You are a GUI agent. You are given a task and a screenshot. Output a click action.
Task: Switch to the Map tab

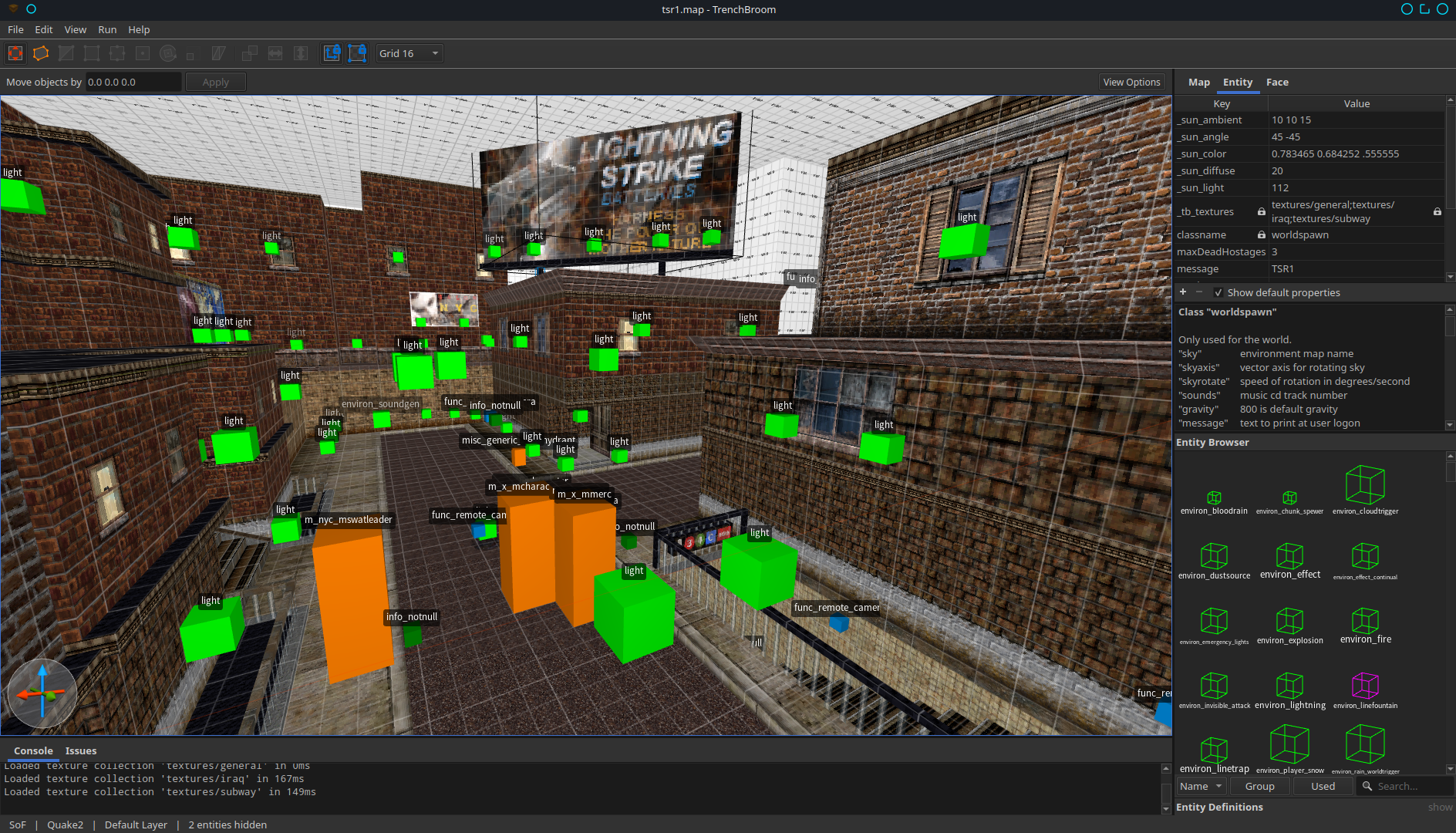click(x=1199, y=82)
